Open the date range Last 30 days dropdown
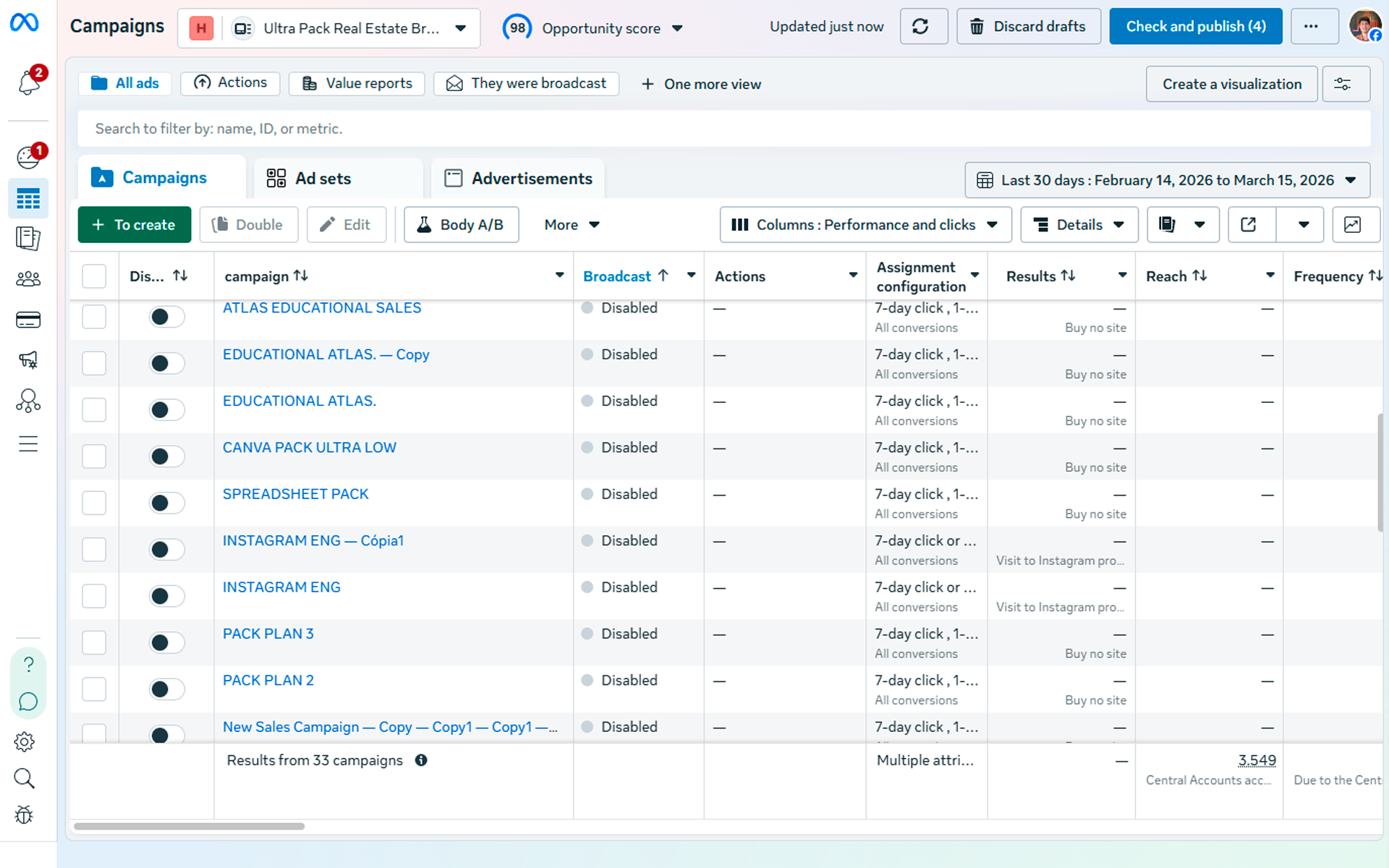This screenshot has height=868, width=1389. coord(1166,180)
